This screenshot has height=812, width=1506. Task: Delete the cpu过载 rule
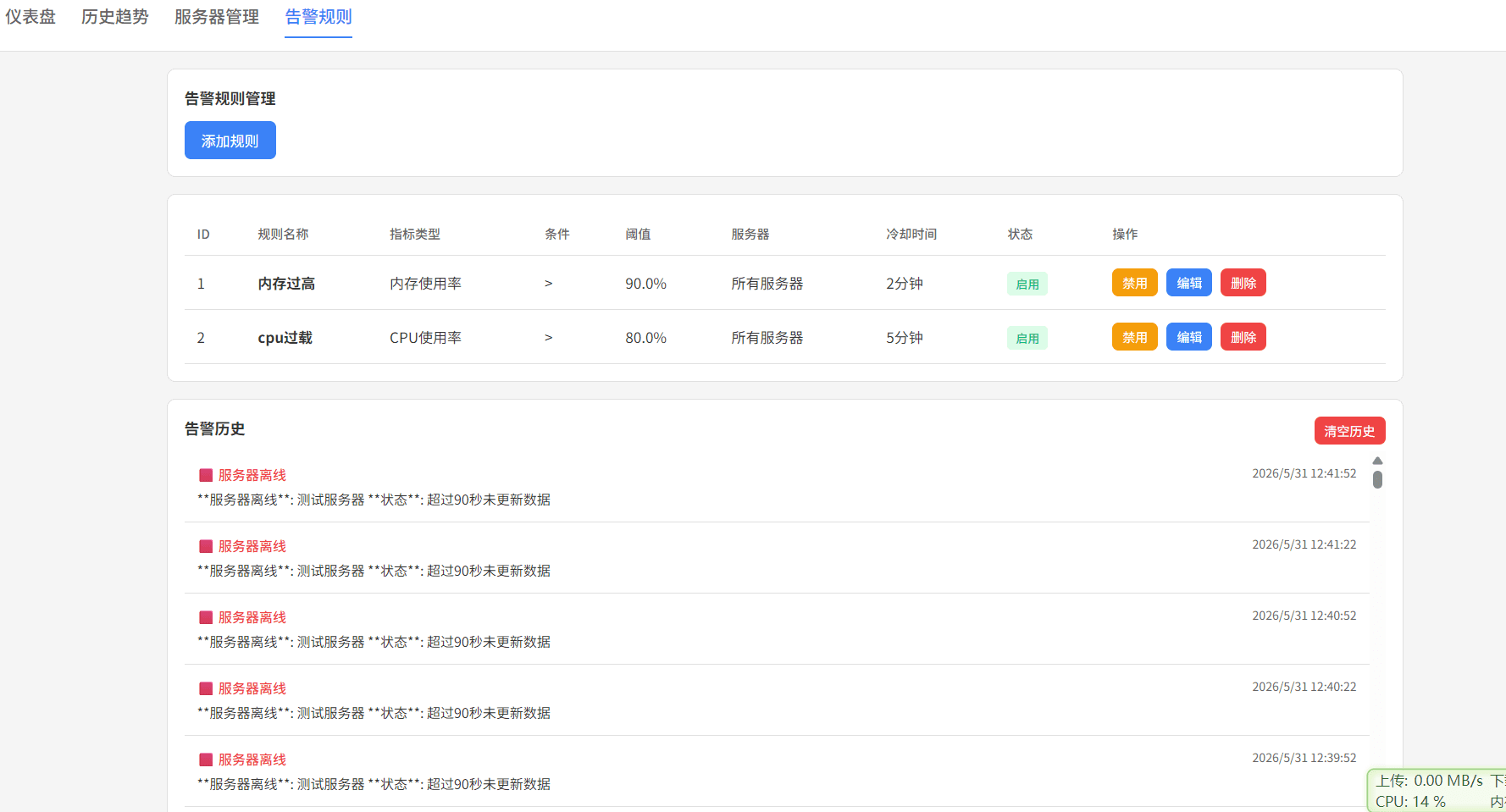1243,337
